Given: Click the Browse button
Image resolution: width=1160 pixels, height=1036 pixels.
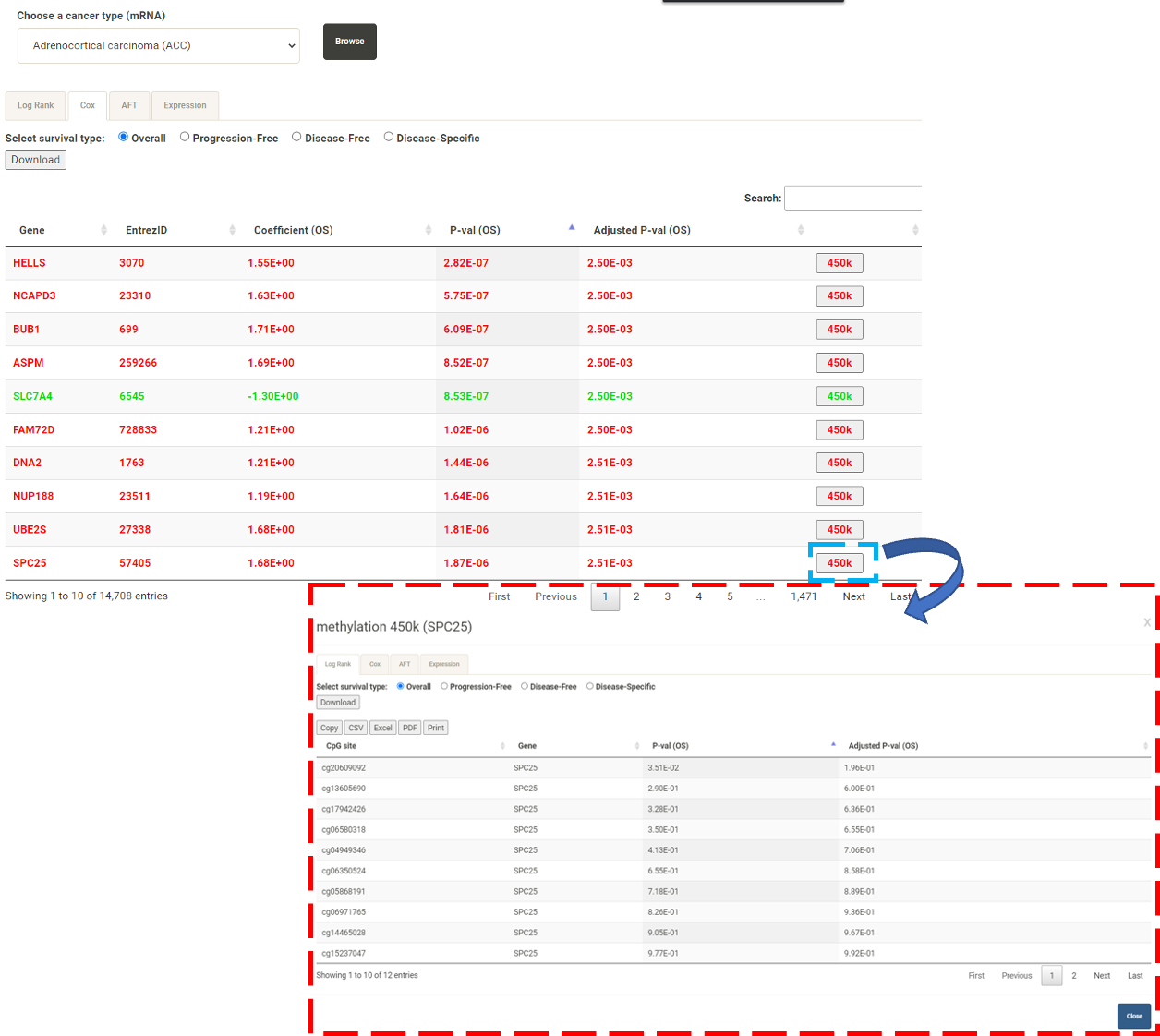Looking at the screenshot, I should pyautogui.click(x=349, y=42).
